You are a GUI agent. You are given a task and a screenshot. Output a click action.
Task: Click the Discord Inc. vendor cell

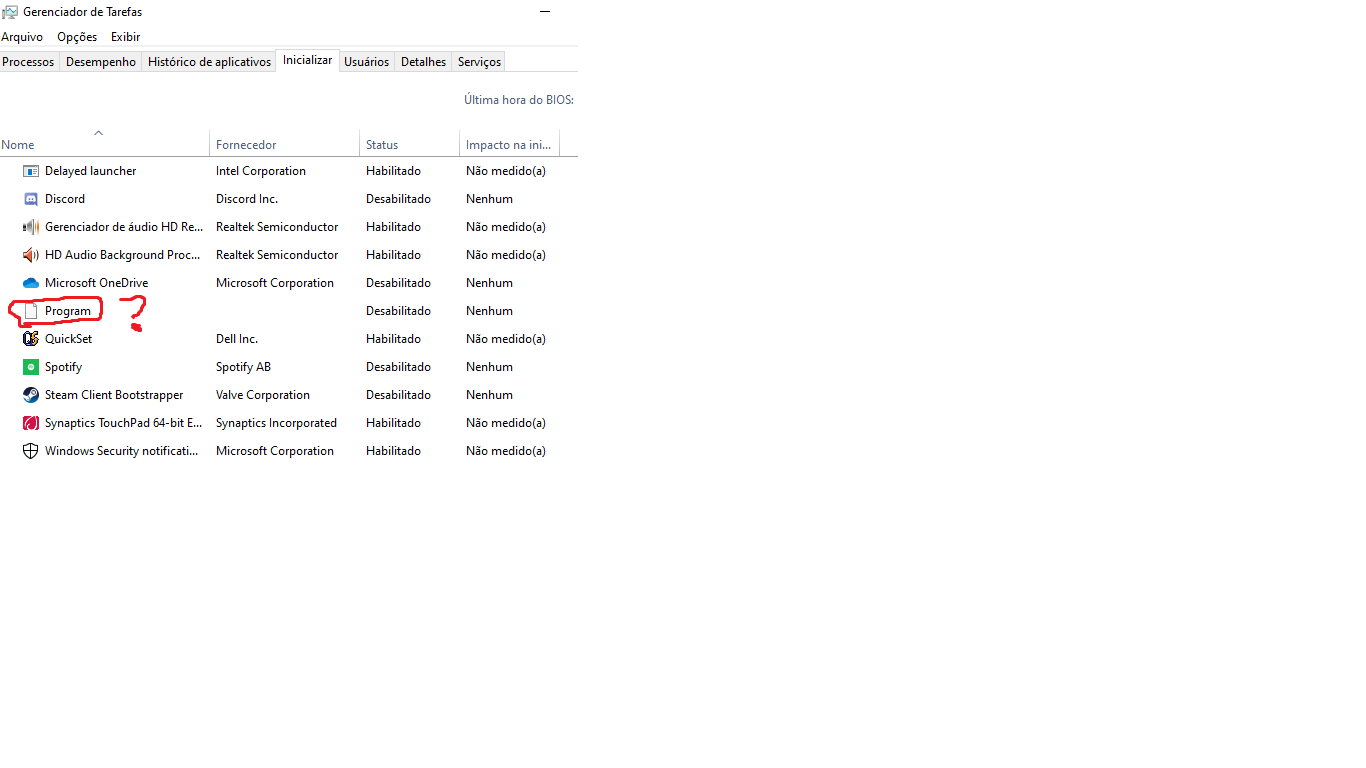247,199
